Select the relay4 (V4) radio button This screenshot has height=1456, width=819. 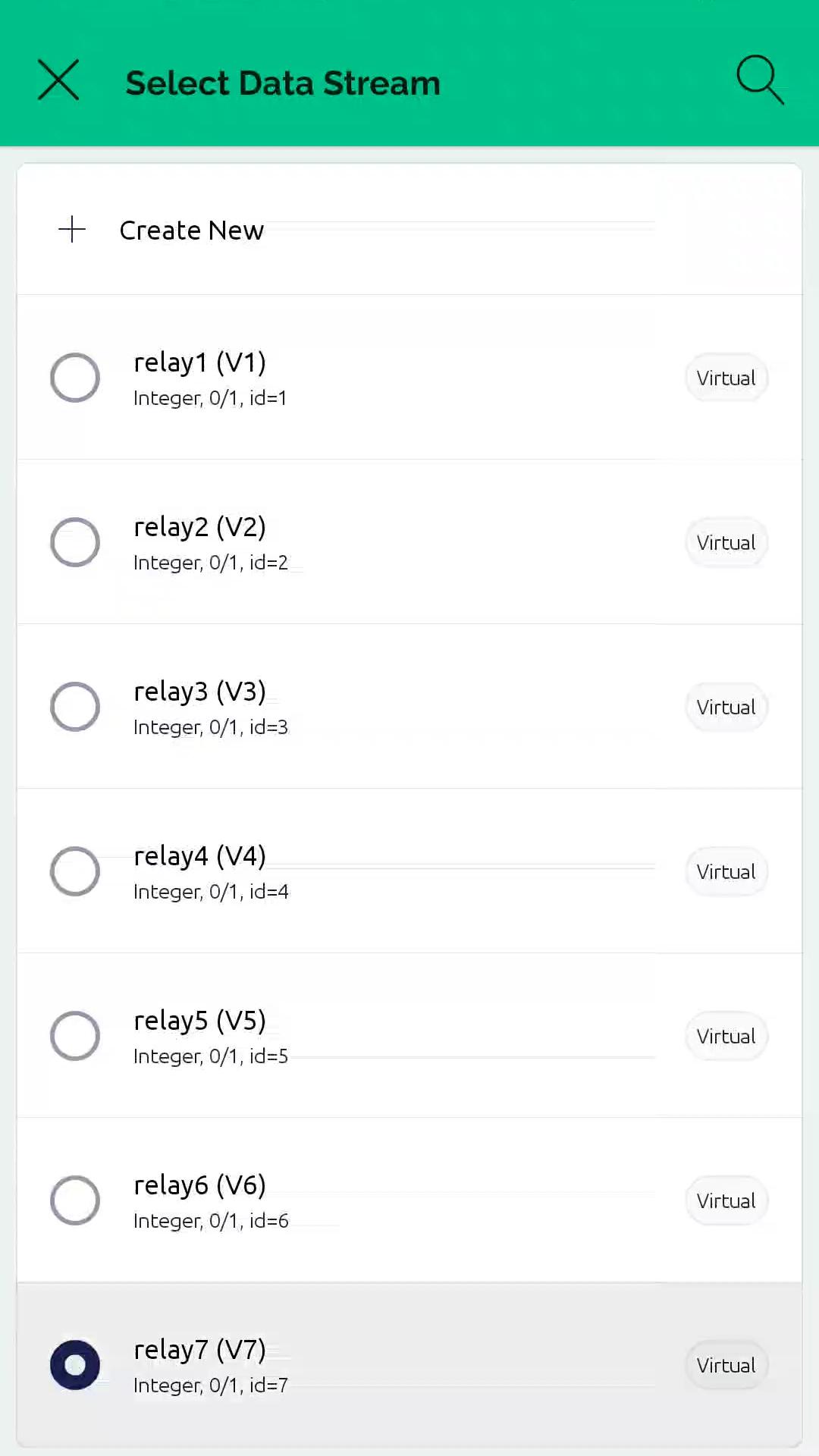click(x=75, y=871)
